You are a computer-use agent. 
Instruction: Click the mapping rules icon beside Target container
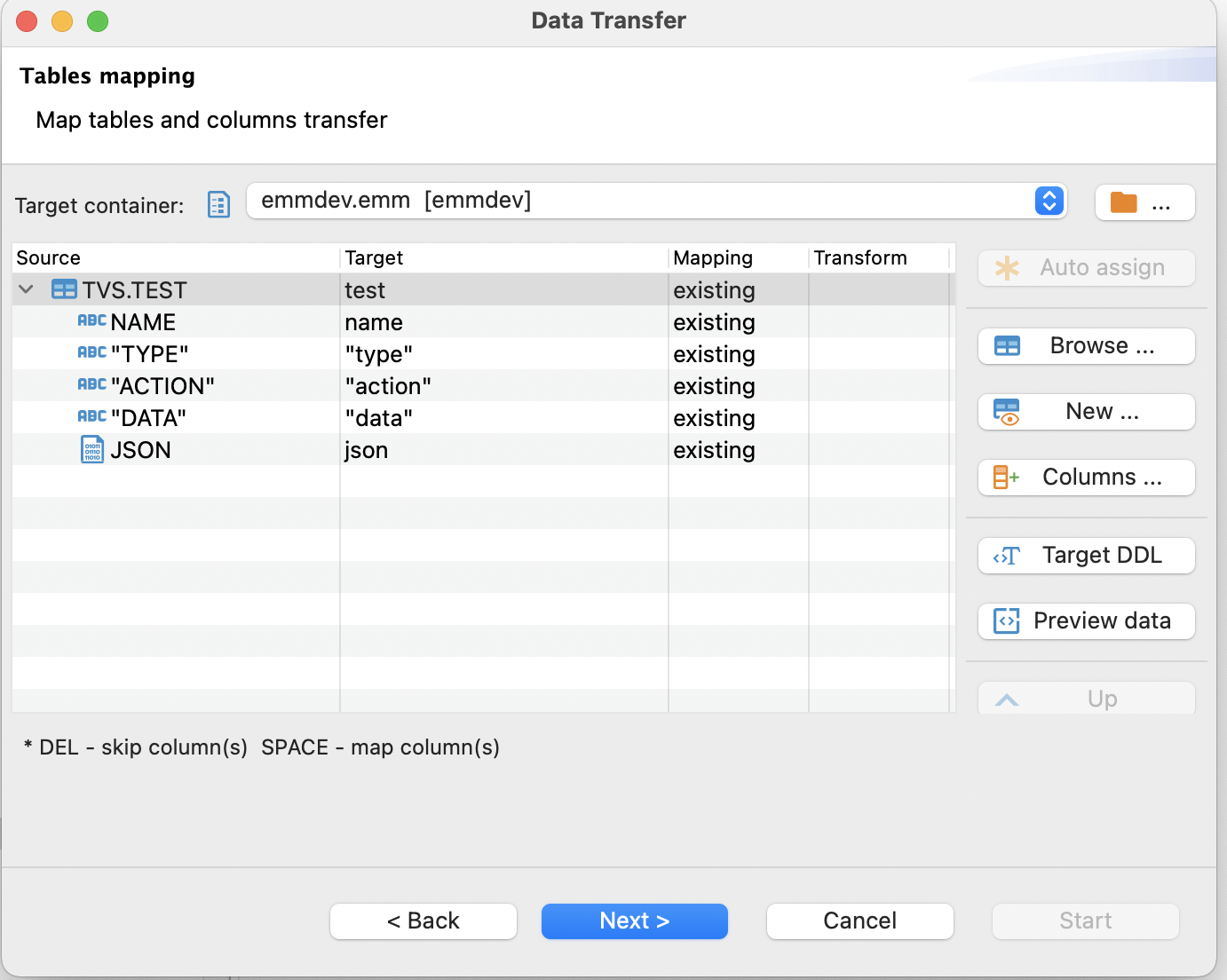pos(218,204)
